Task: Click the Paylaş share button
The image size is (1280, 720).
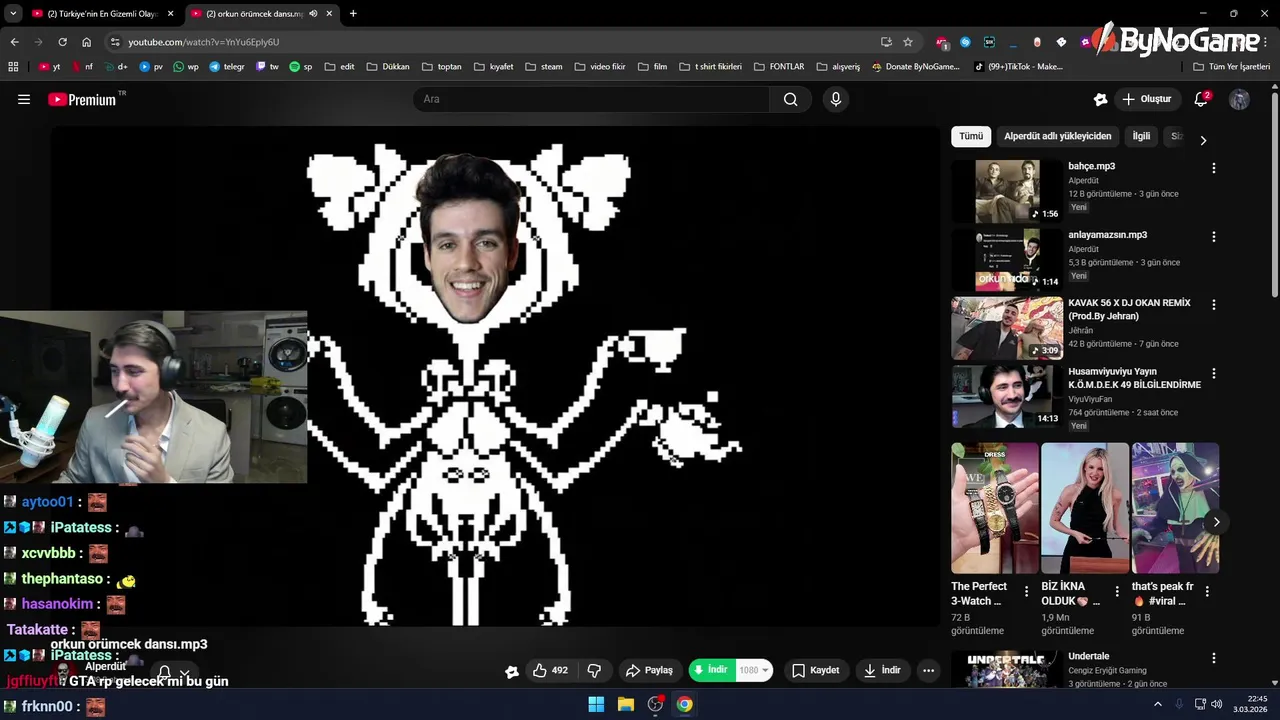Action: [650, 670]
